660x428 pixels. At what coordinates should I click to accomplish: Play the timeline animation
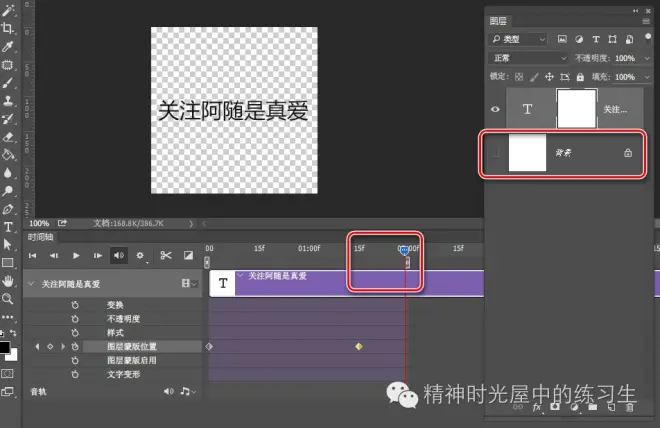[x=76, y=255]
